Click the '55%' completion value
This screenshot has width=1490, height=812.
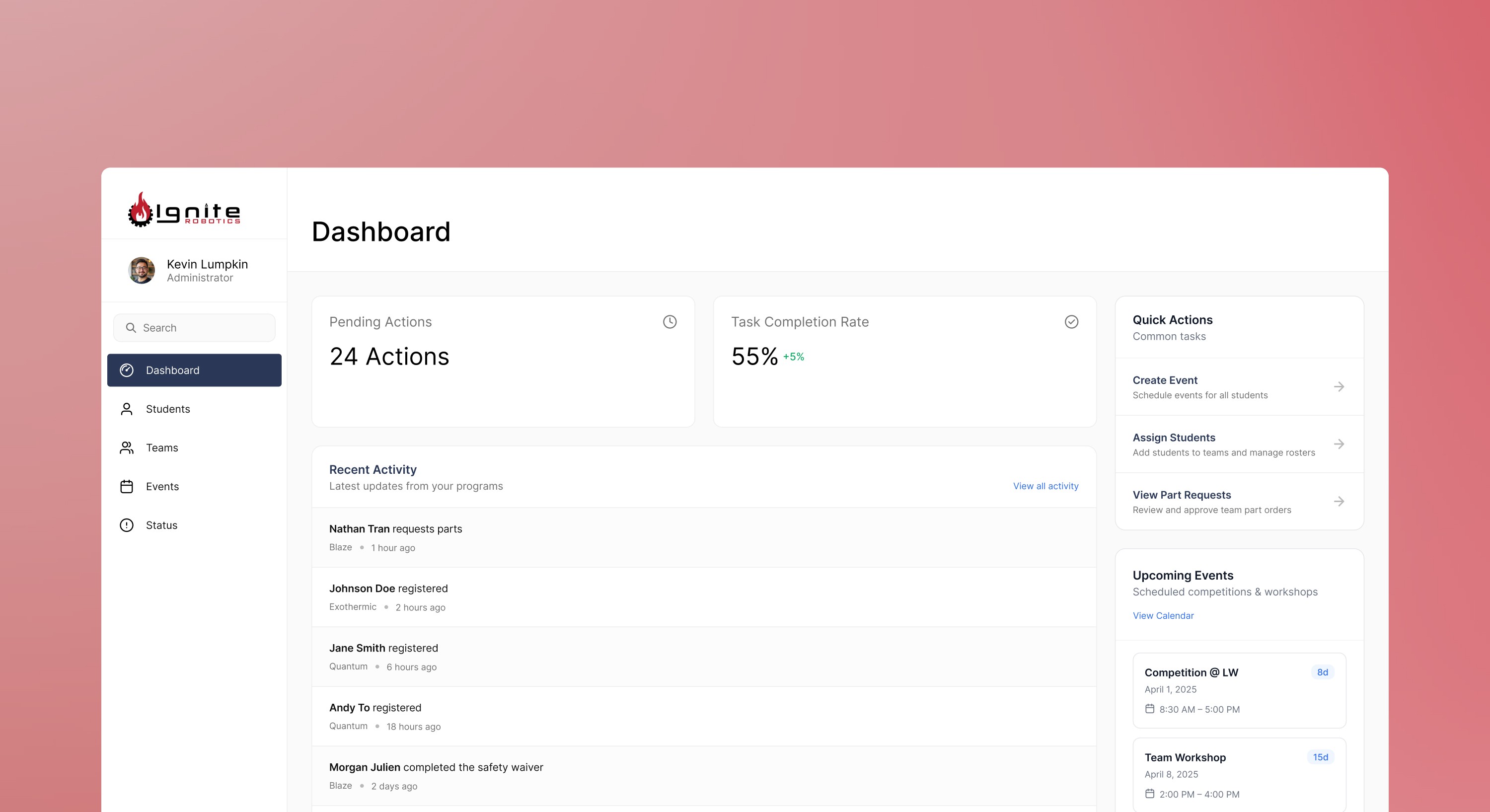754,357
